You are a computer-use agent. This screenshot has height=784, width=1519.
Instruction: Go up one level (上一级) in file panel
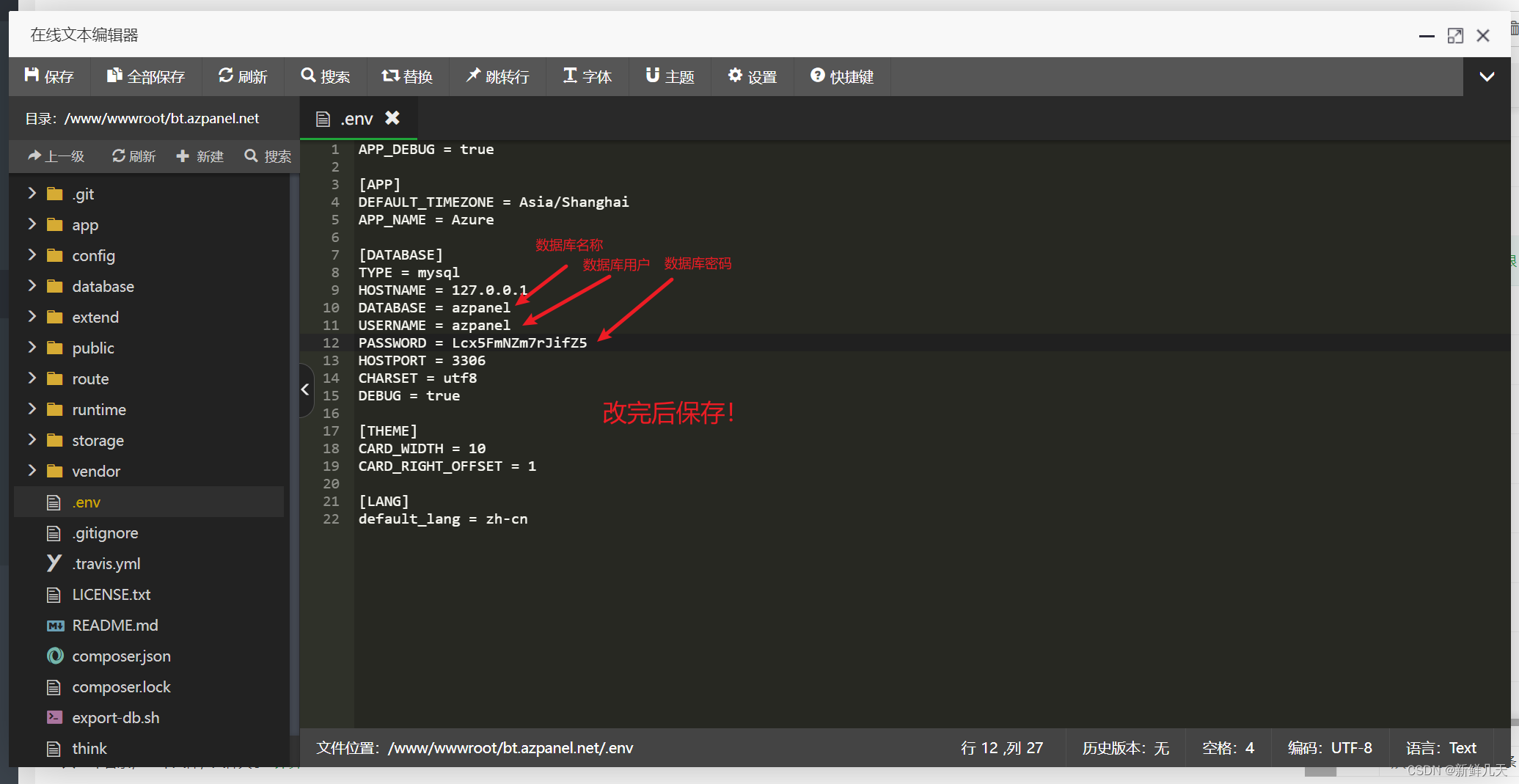point(56,156)
